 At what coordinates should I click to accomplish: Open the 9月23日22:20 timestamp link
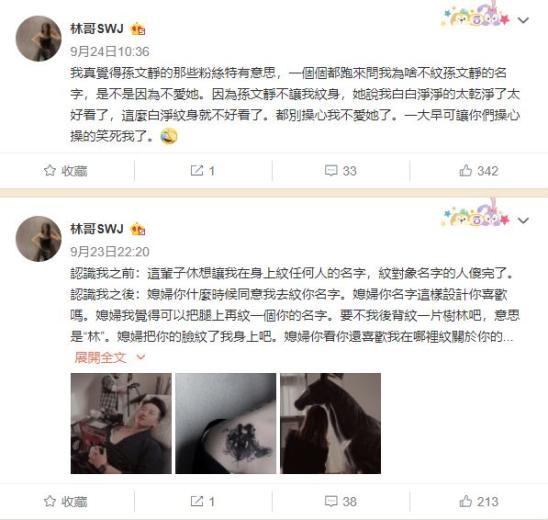(x=110, y=252)
